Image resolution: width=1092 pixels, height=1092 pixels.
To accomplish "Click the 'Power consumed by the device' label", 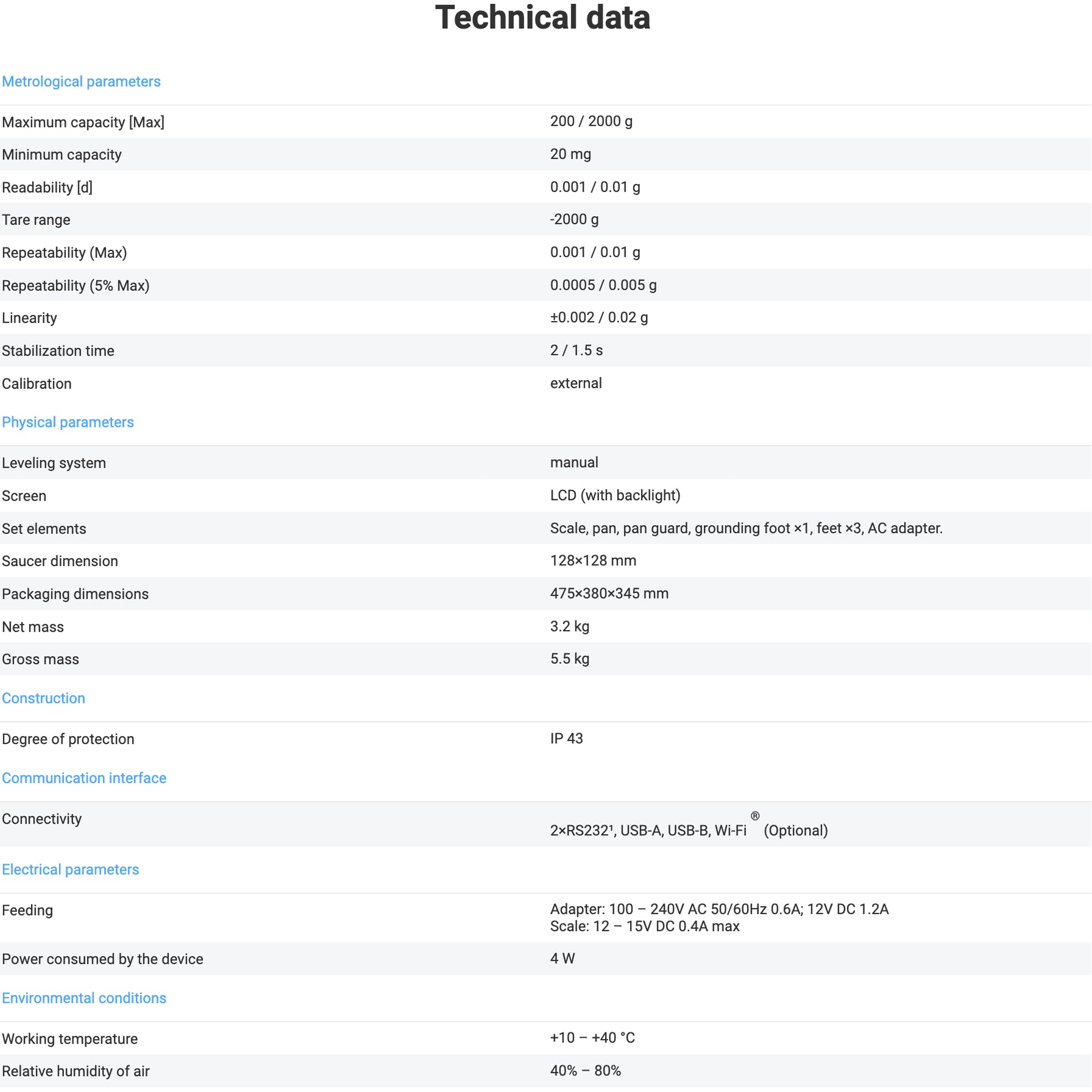I will pyautogui.click(x=102, y=959).
